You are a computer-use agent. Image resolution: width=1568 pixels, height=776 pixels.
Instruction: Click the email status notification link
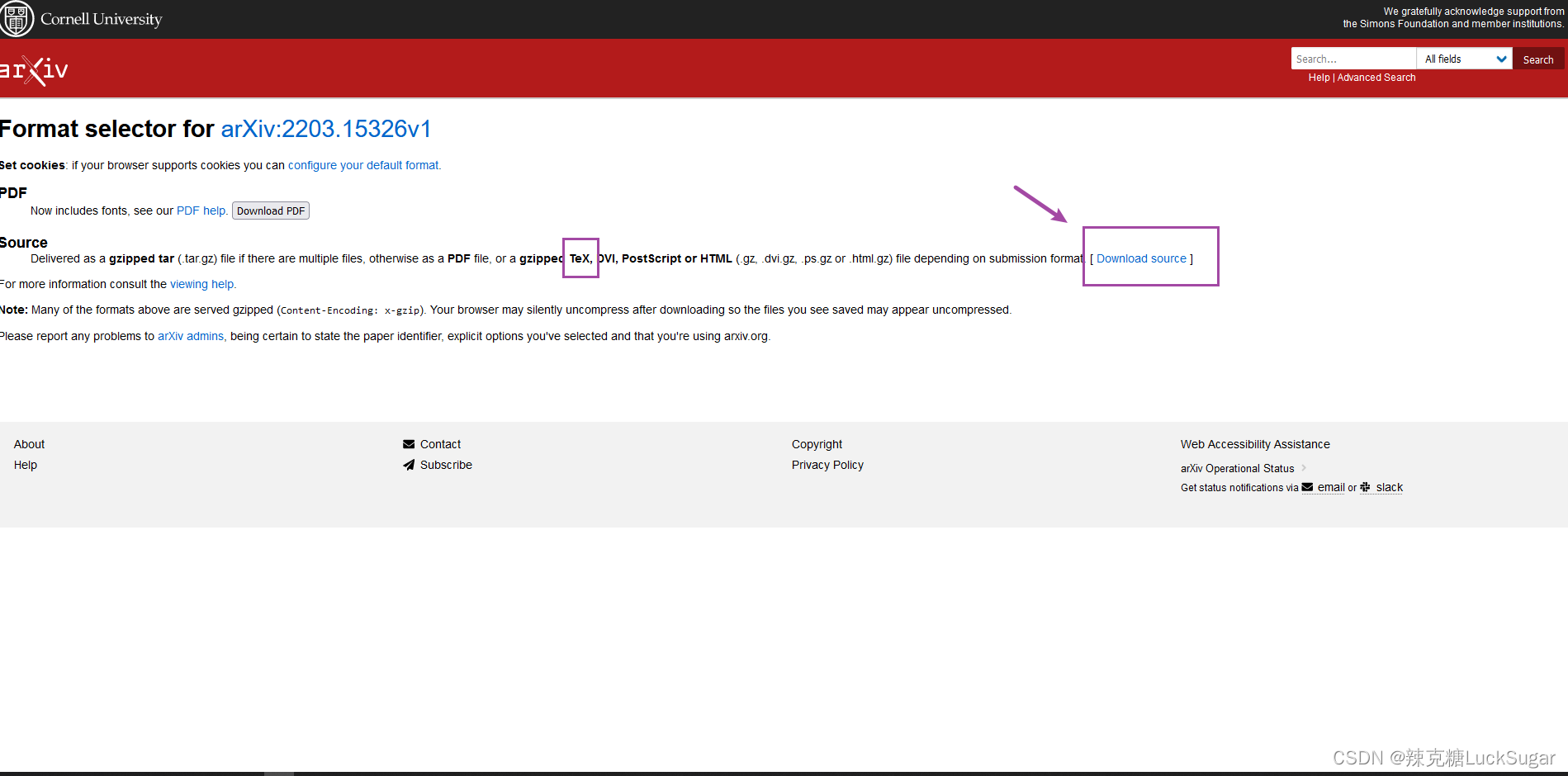(1331, 487)
